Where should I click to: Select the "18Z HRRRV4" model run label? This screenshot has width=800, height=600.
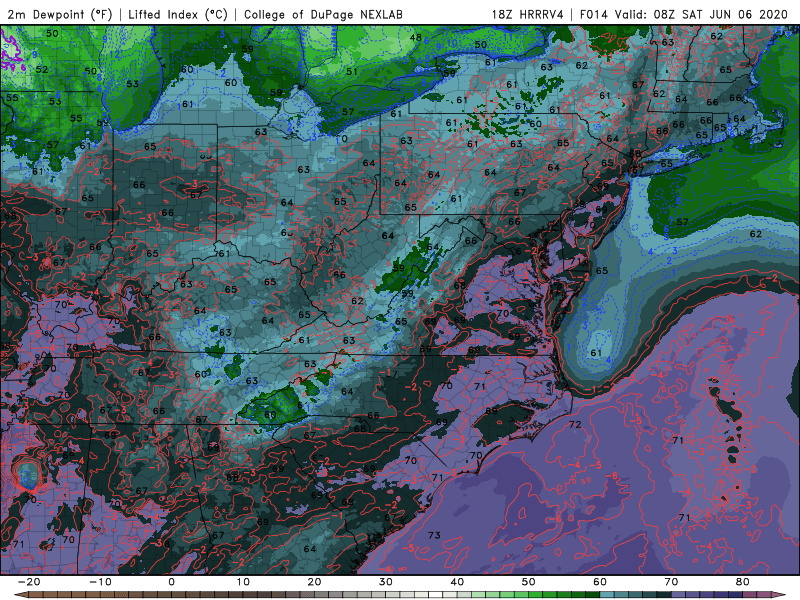tap(528, 15)
